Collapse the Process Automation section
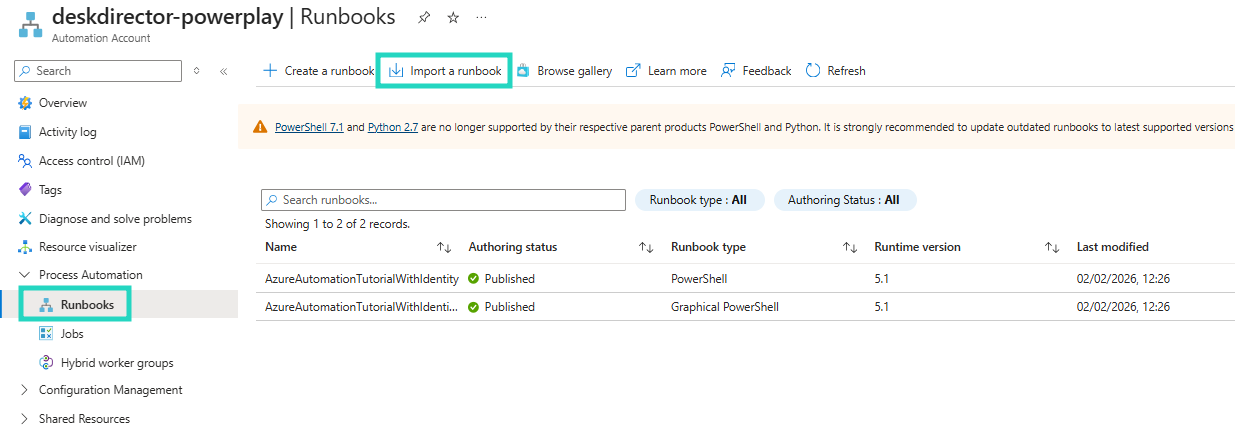The height and width of the screenshot is (439, 1235). coord(25,274)
